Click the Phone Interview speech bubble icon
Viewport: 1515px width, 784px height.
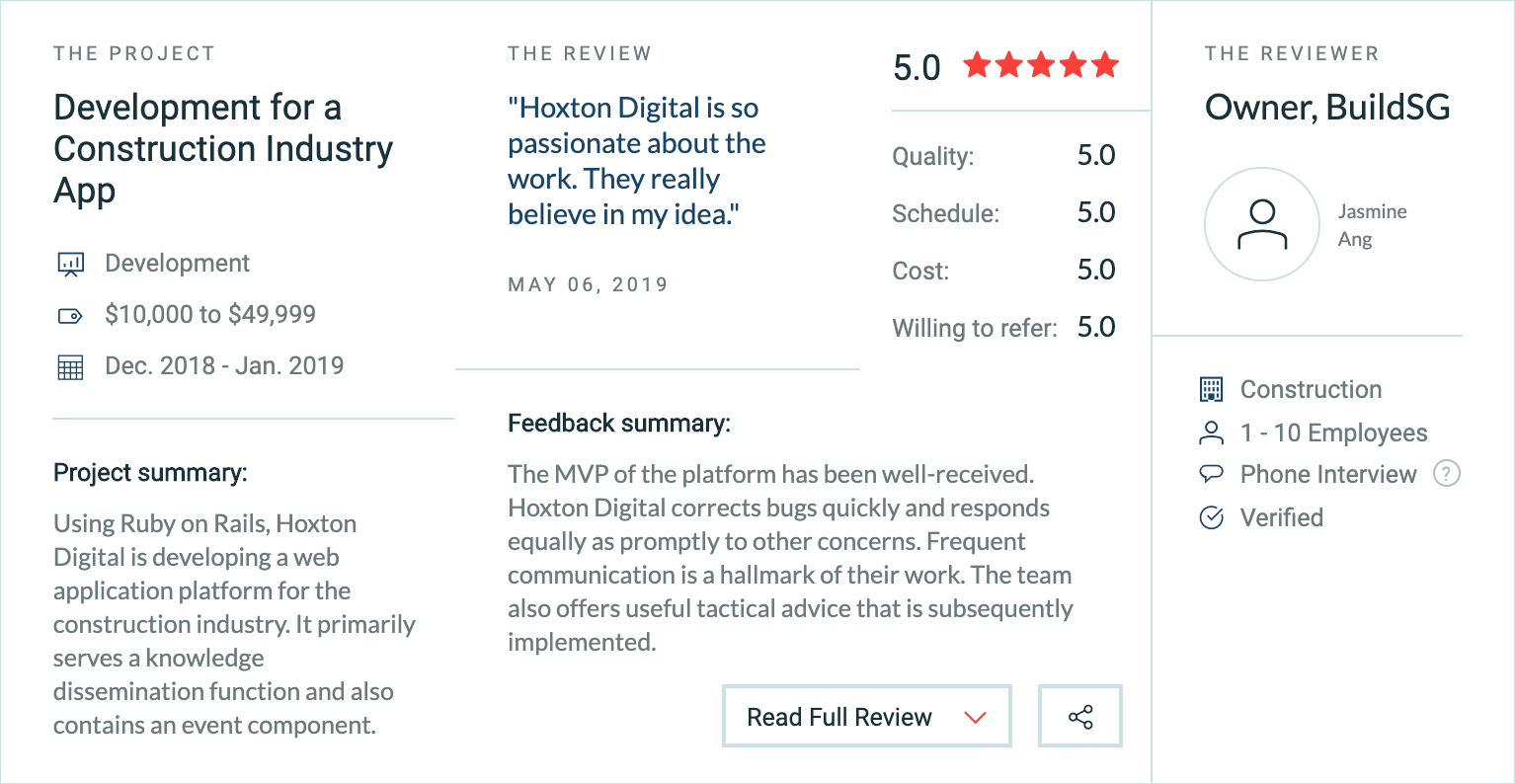coord(1211,475)
